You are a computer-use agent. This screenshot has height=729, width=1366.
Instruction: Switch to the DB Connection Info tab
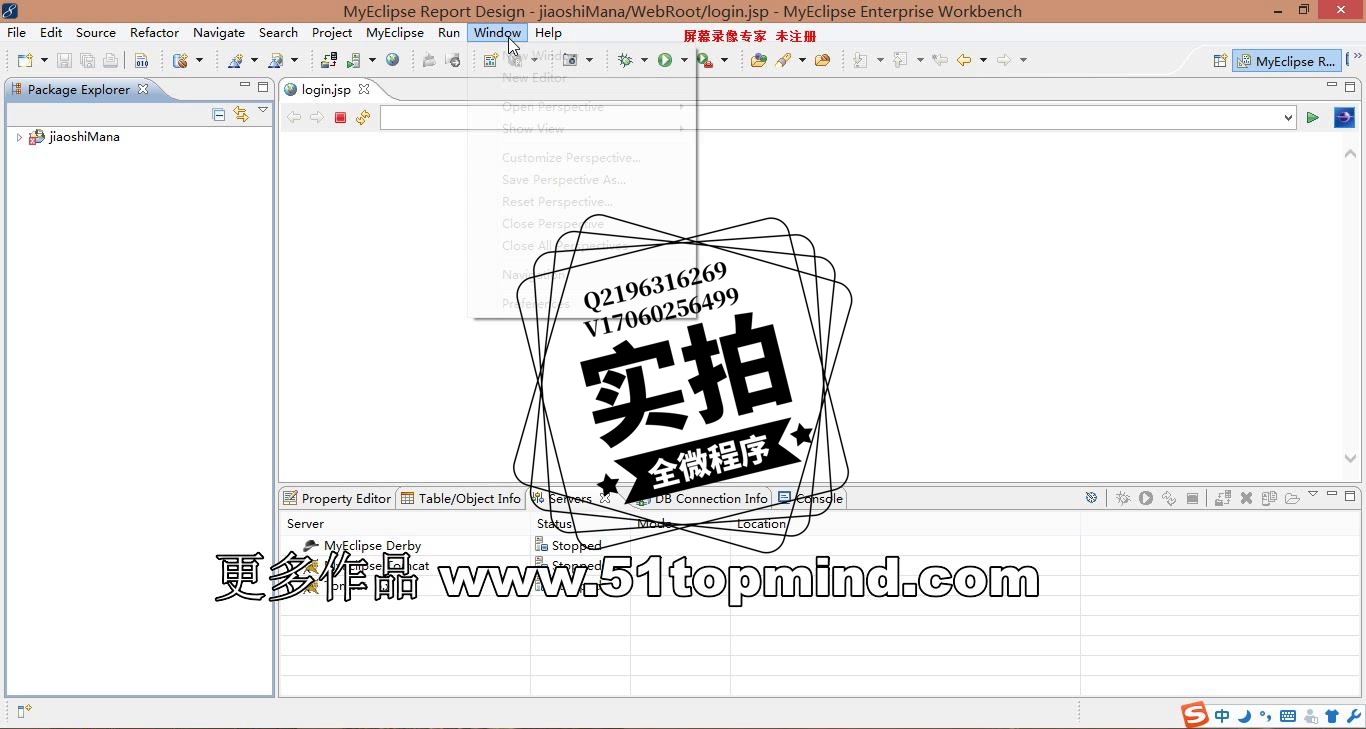coord(702,498)
